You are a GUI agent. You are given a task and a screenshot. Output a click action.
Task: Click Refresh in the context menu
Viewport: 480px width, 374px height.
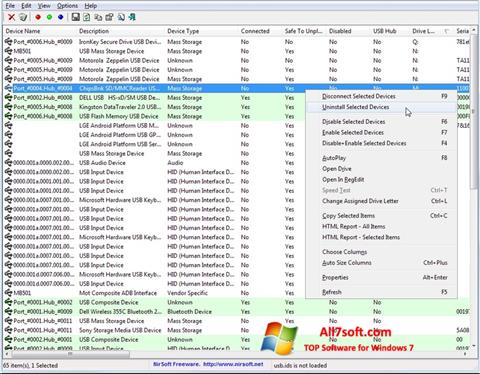382,292
